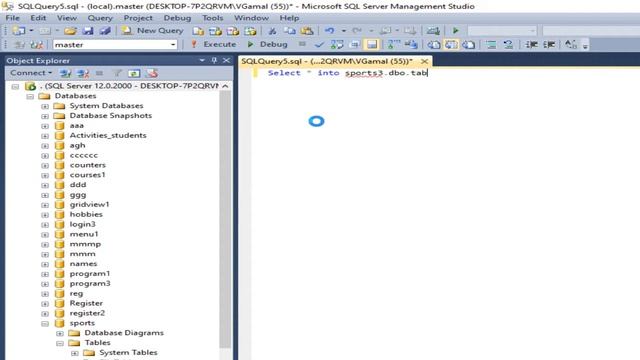Click the Debug button
640x360 pixels.
tap(267, 44)
